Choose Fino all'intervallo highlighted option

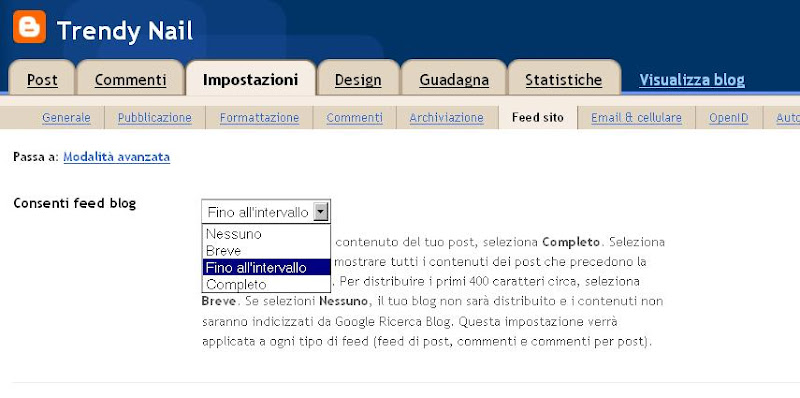click(266, 267)
